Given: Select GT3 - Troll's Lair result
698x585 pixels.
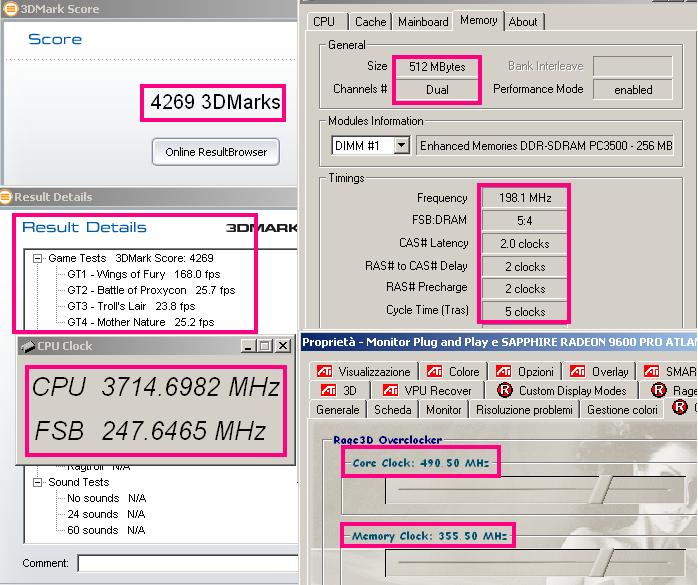Looking at the screenshot, I should [x=131, y=306].
